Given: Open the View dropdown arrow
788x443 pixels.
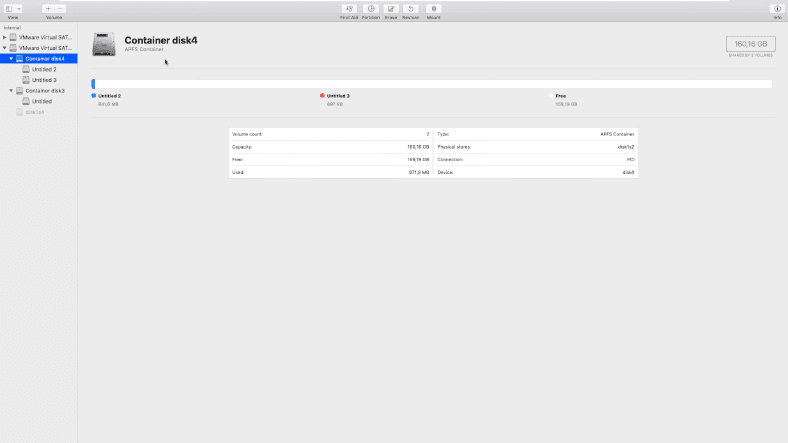Looking at the screenshot, I should pyautogui.click(x=19, y=9).
